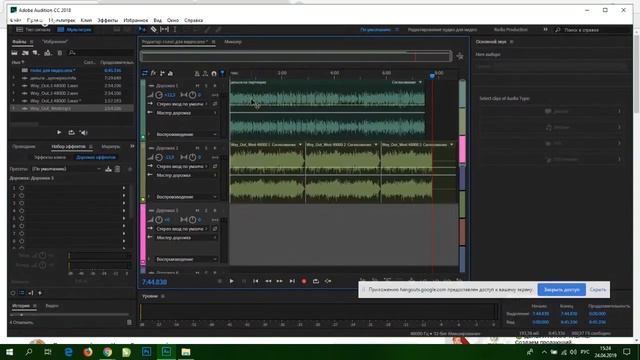
Task: Show the Sends view in track header toolbar
Action: [162, 73]
